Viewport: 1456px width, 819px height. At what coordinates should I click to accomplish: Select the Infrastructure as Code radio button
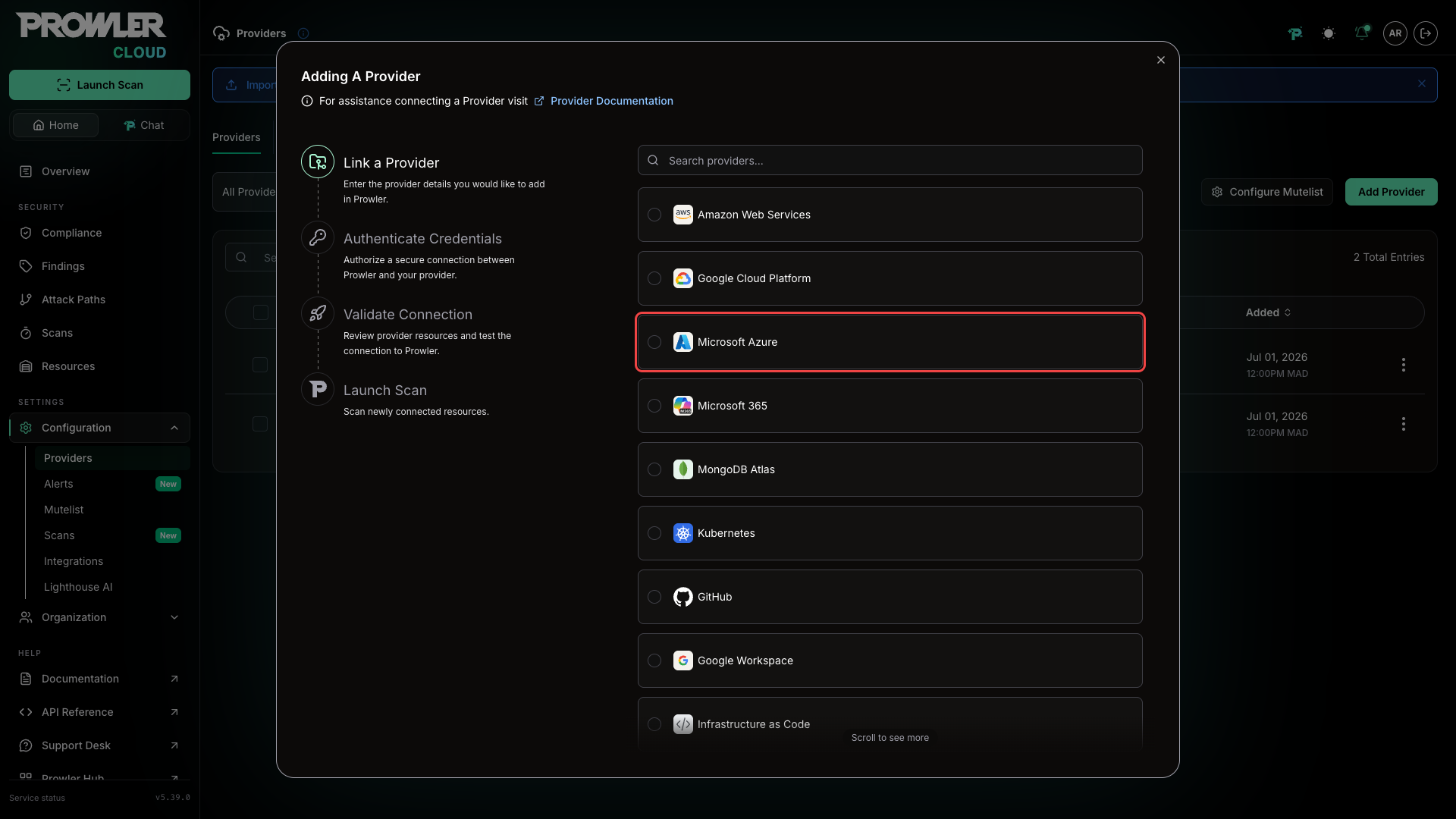(654, 724)
